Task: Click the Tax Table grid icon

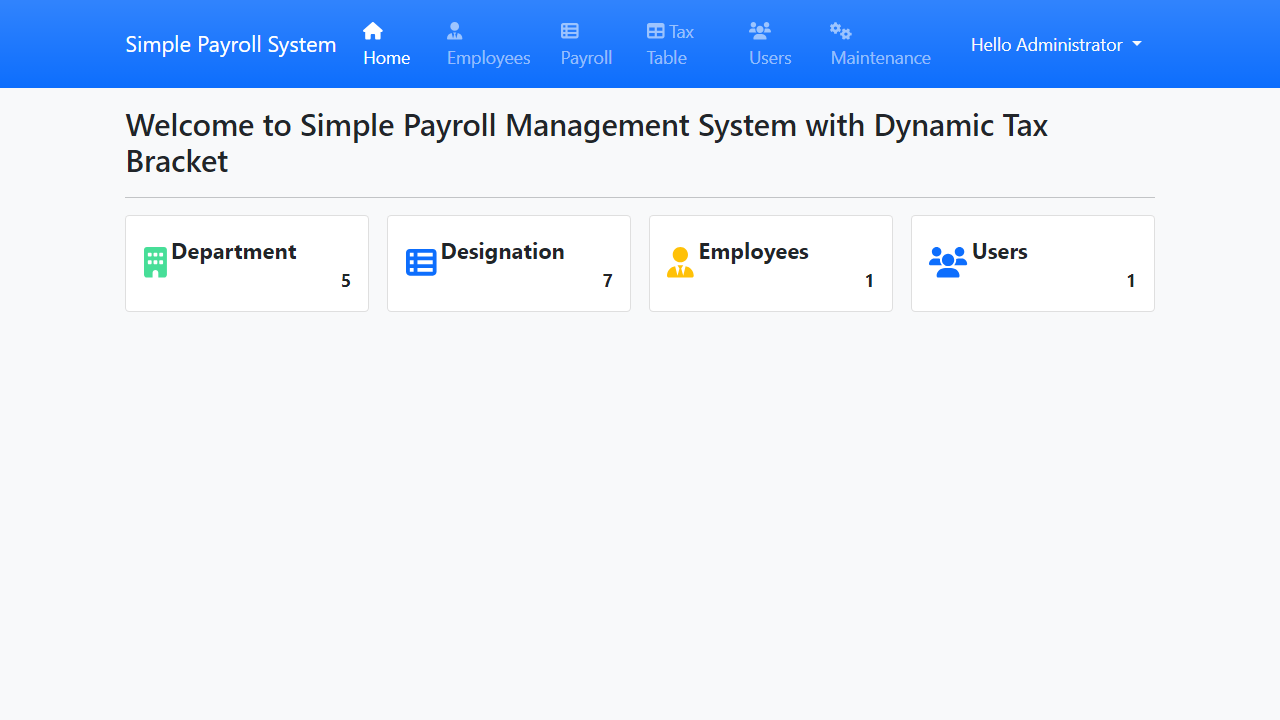Action: point(656,31)
